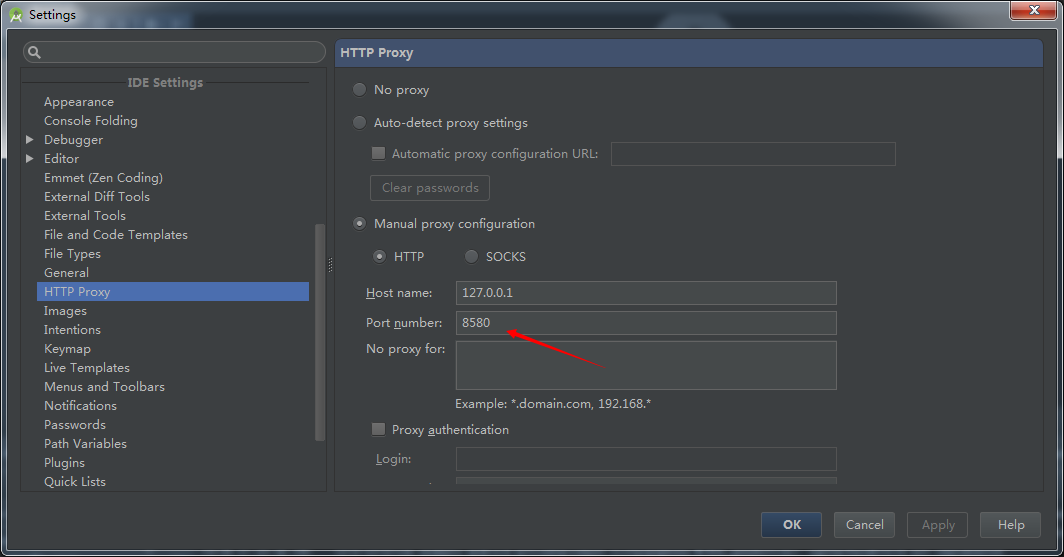Viewport: 1064px width, 557px height.
Task: Click the Host name input field
Action: pos(646,293)
